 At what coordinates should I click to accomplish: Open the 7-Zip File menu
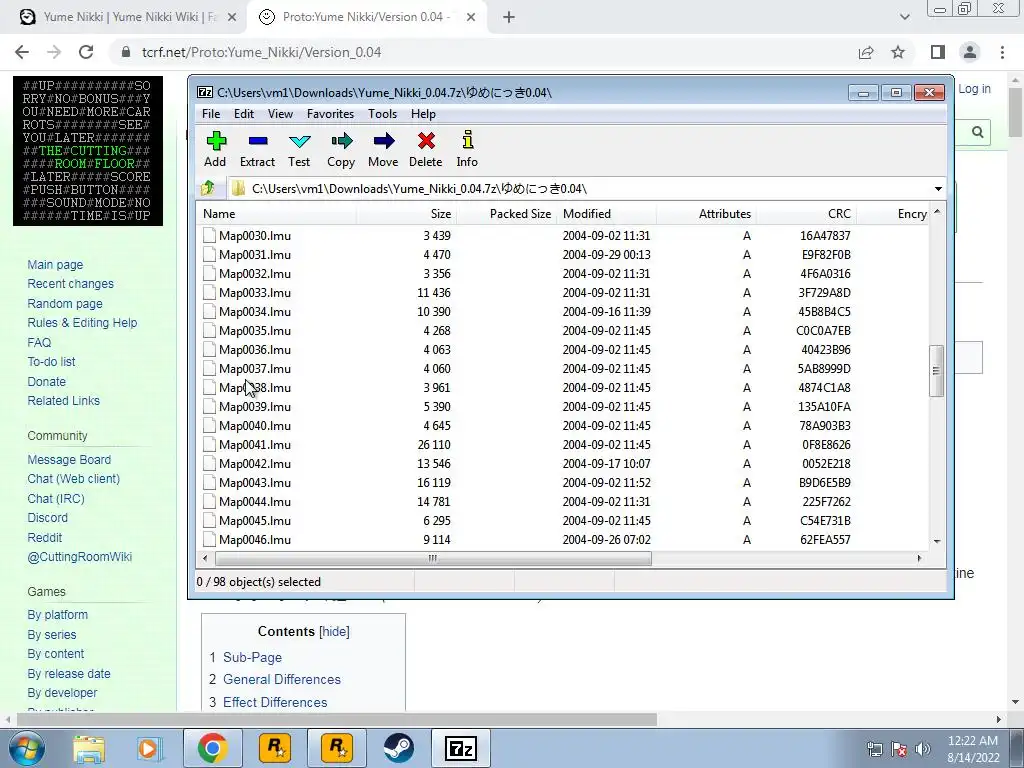211,114
